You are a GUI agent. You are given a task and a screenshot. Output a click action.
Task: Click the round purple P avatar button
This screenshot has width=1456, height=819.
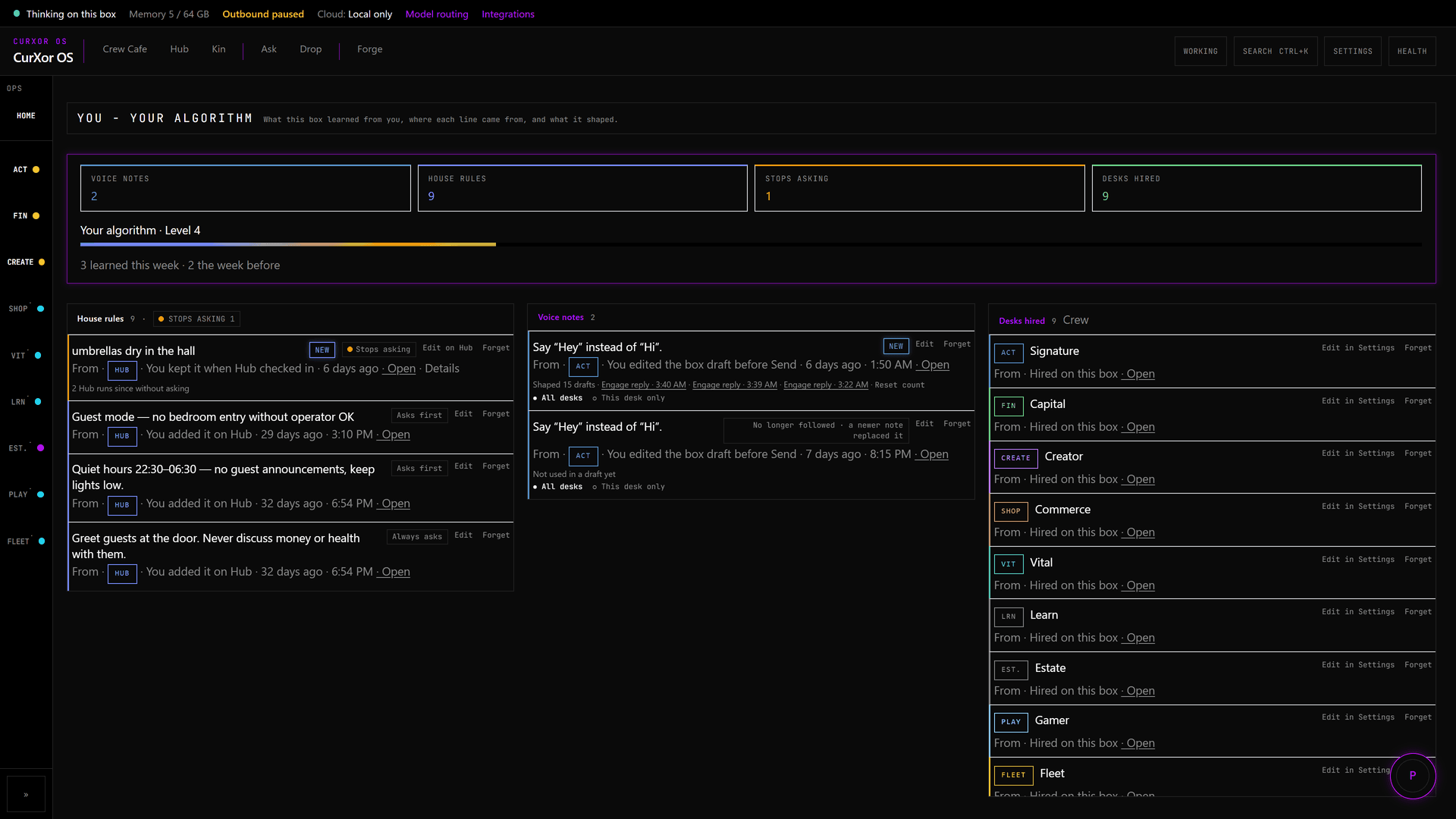click(1412, 775)
